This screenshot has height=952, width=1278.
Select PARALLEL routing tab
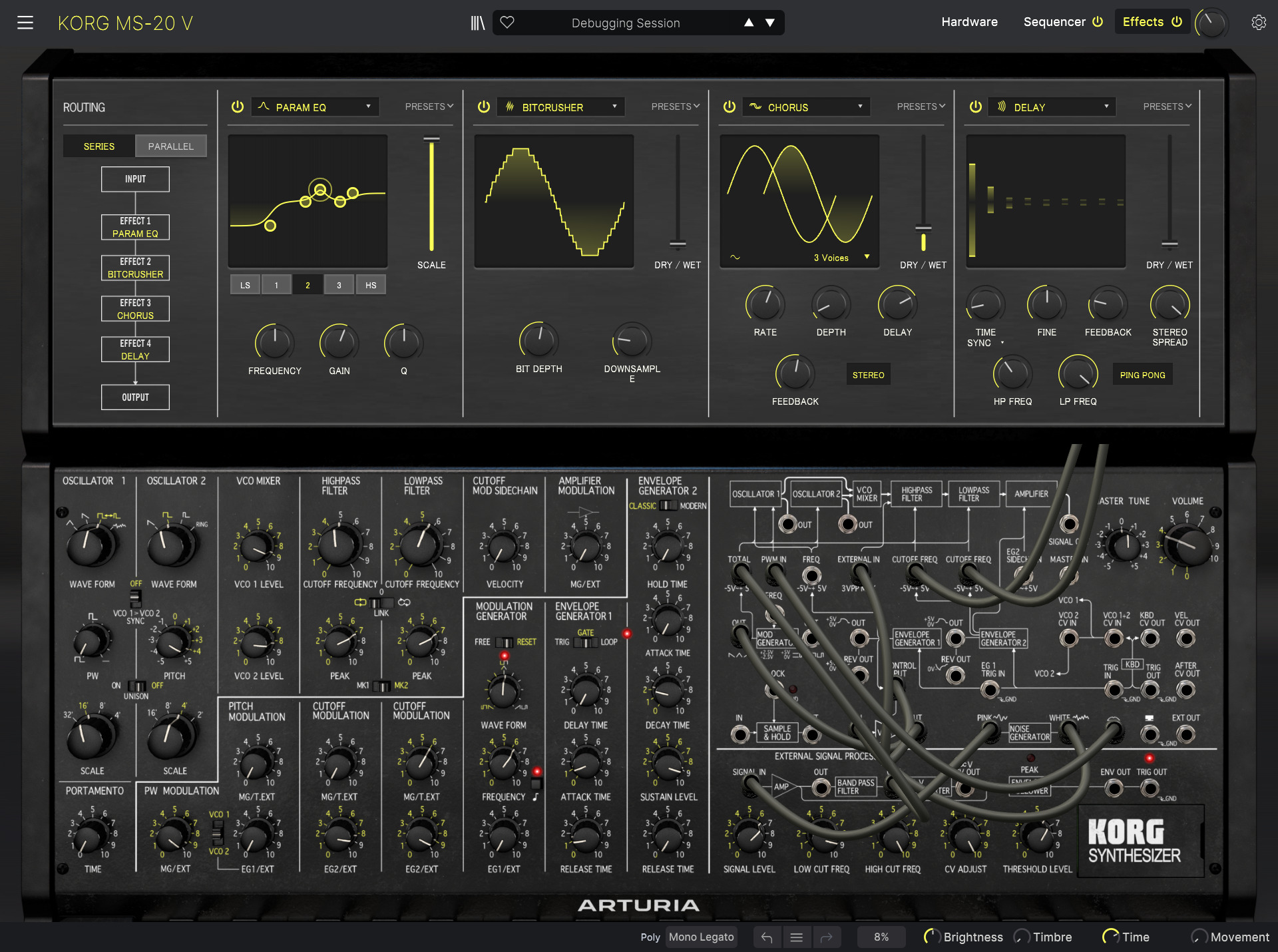pyautogui.click(x=171, y=146)
